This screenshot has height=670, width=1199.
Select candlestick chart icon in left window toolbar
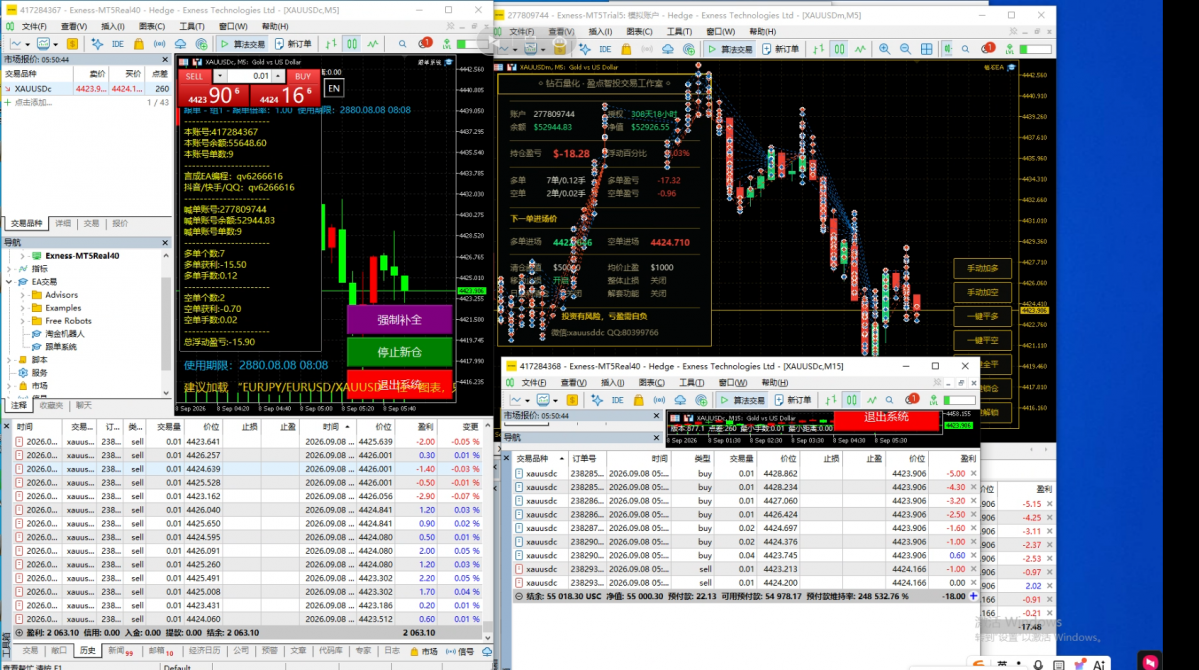pyautogui.click(x=352, y=44)
